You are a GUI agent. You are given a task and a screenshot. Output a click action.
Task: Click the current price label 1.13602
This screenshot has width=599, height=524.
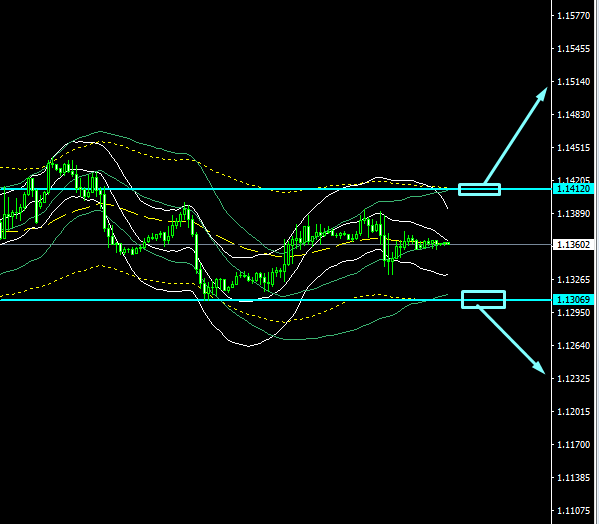(573, 244)
